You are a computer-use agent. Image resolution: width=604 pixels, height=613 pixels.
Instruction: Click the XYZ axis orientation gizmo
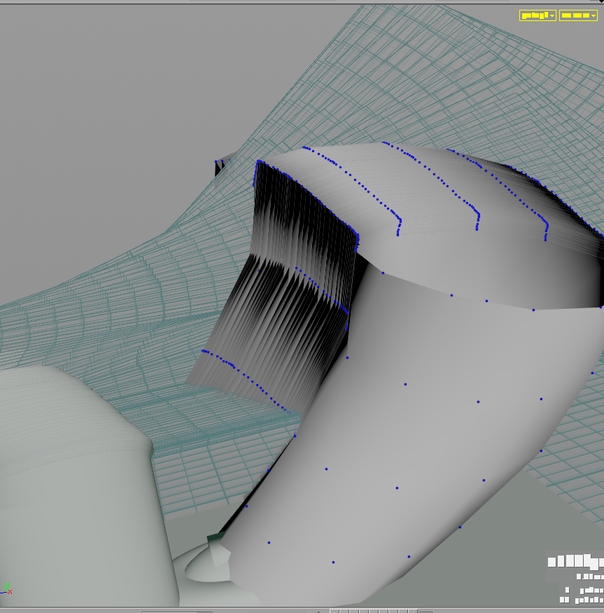(7, 588)
